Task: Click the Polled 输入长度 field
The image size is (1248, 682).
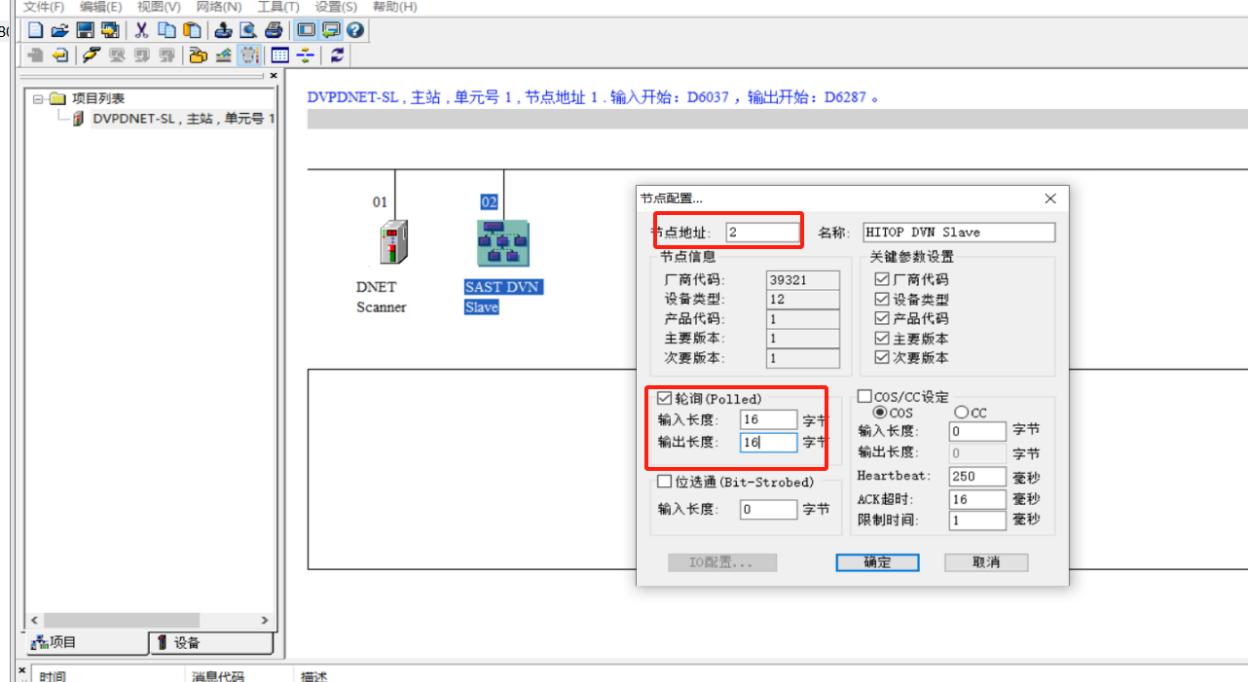Action: point(767,420)
